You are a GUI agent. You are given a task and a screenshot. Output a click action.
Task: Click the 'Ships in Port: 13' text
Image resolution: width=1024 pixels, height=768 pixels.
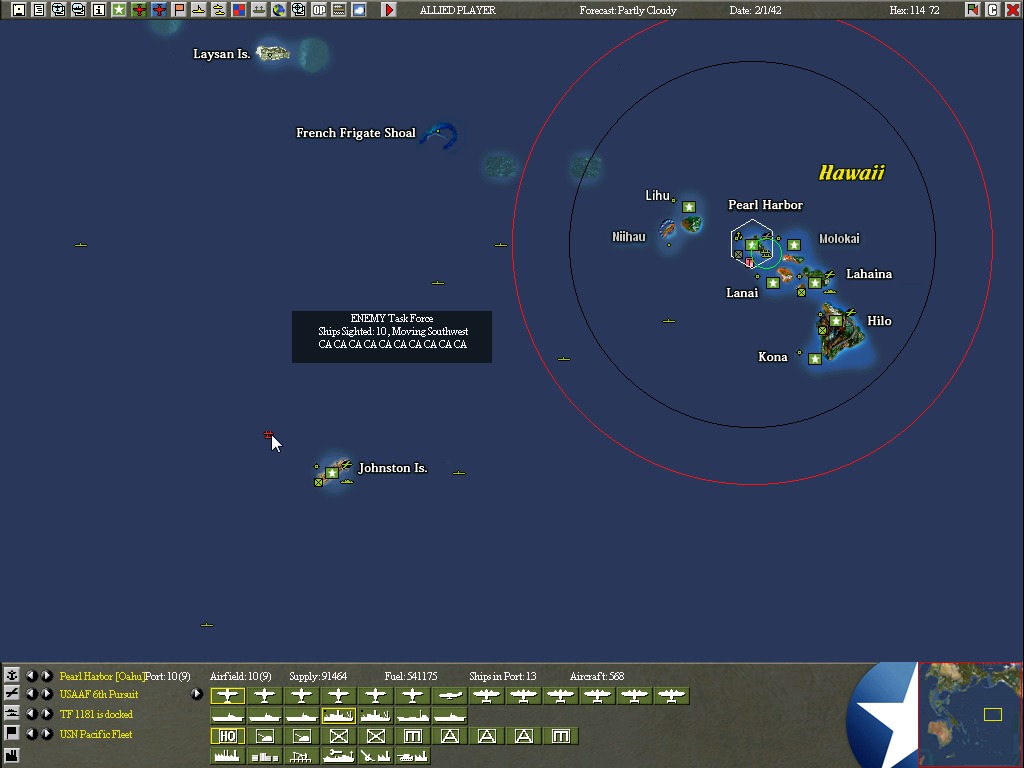click(x=502, y=676)
